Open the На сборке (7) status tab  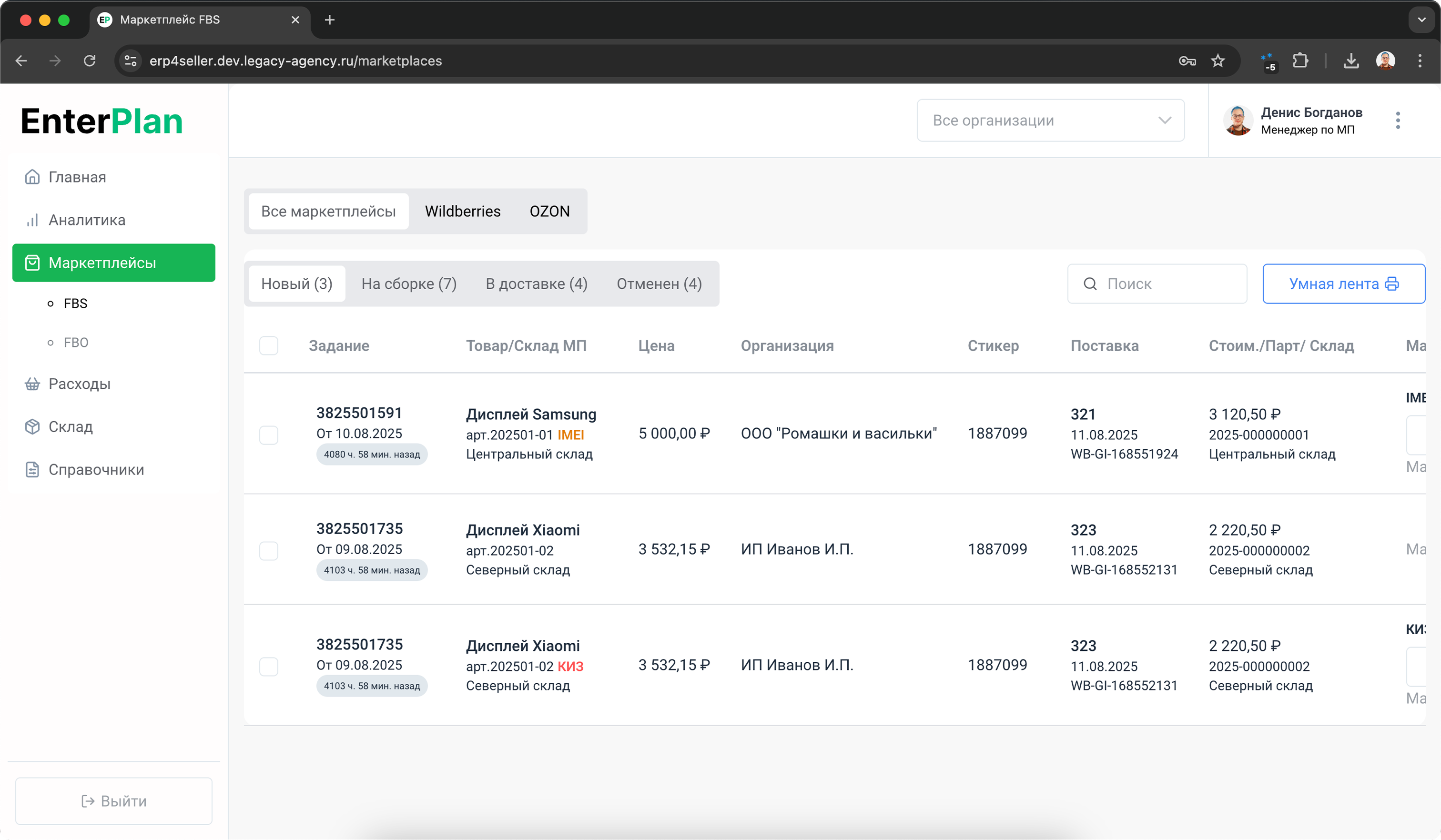[x=409, y=283]
